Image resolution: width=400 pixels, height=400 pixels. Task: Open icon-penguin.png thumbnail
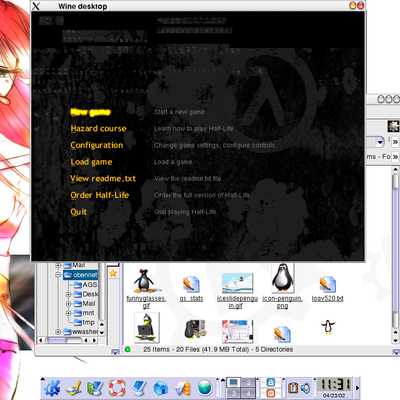pyautogui.click(x=282, y=286)
